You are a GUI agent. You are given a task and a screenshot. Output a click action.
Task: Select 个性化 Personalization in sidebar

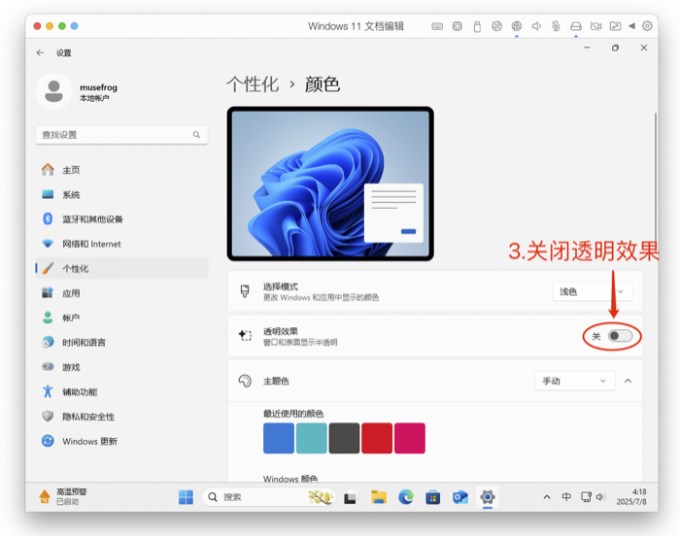(x=122, y=268)
